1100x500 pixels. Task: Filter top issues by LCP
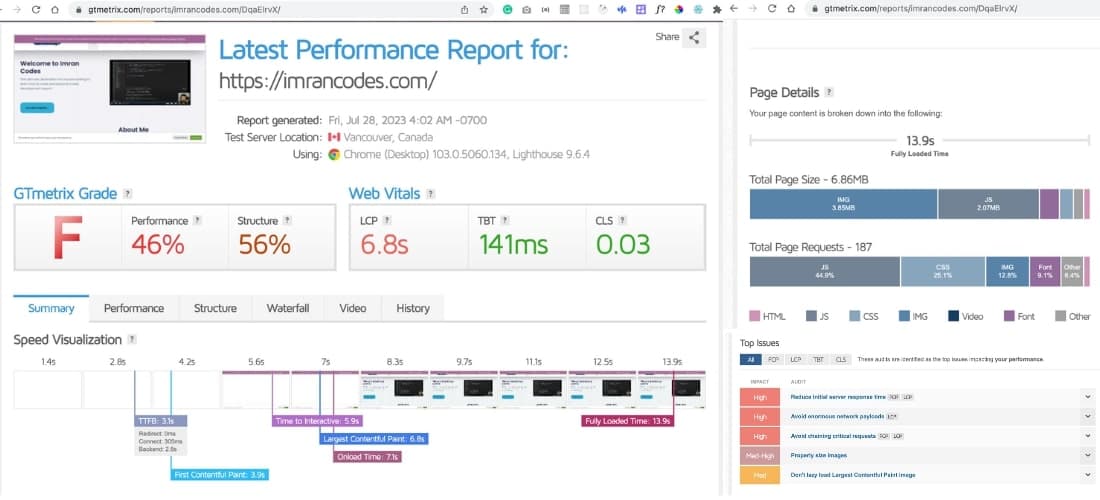[x=796, y=359]
